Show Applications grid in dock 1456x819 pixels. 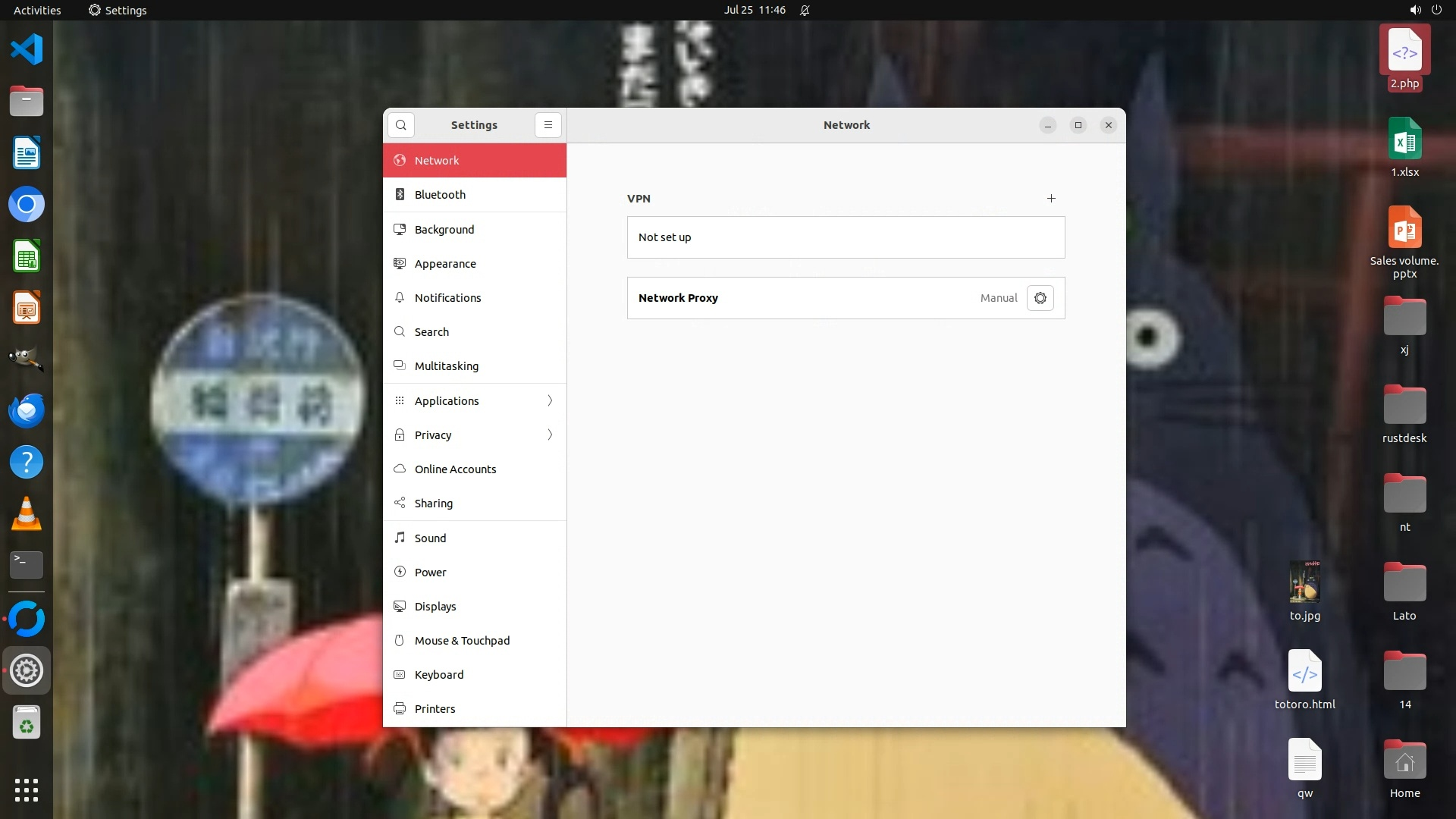coord(27,789)
